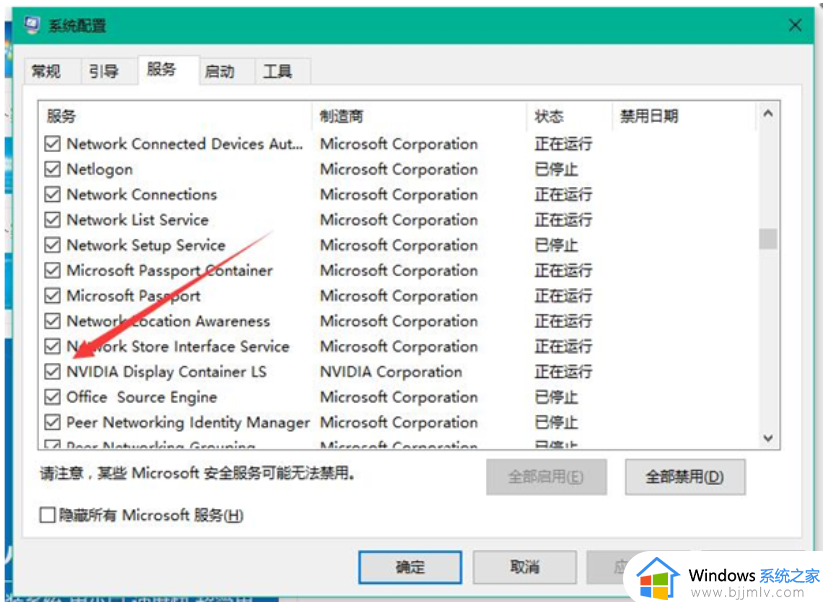The width and height of the screenshot is (825, 606).
Task: Sort by the 状态 column header
Action: (x=569, y=116)
